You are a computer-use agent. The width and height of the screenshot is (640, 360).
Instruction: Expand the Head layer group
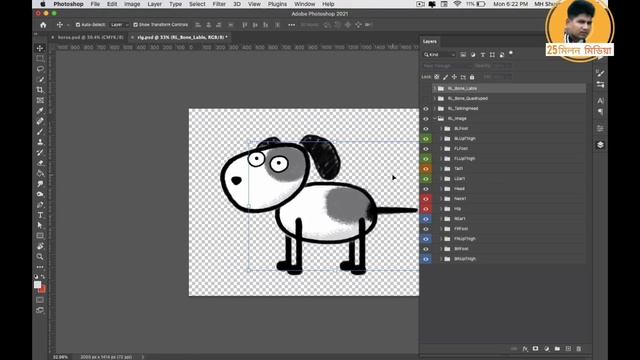441,189
